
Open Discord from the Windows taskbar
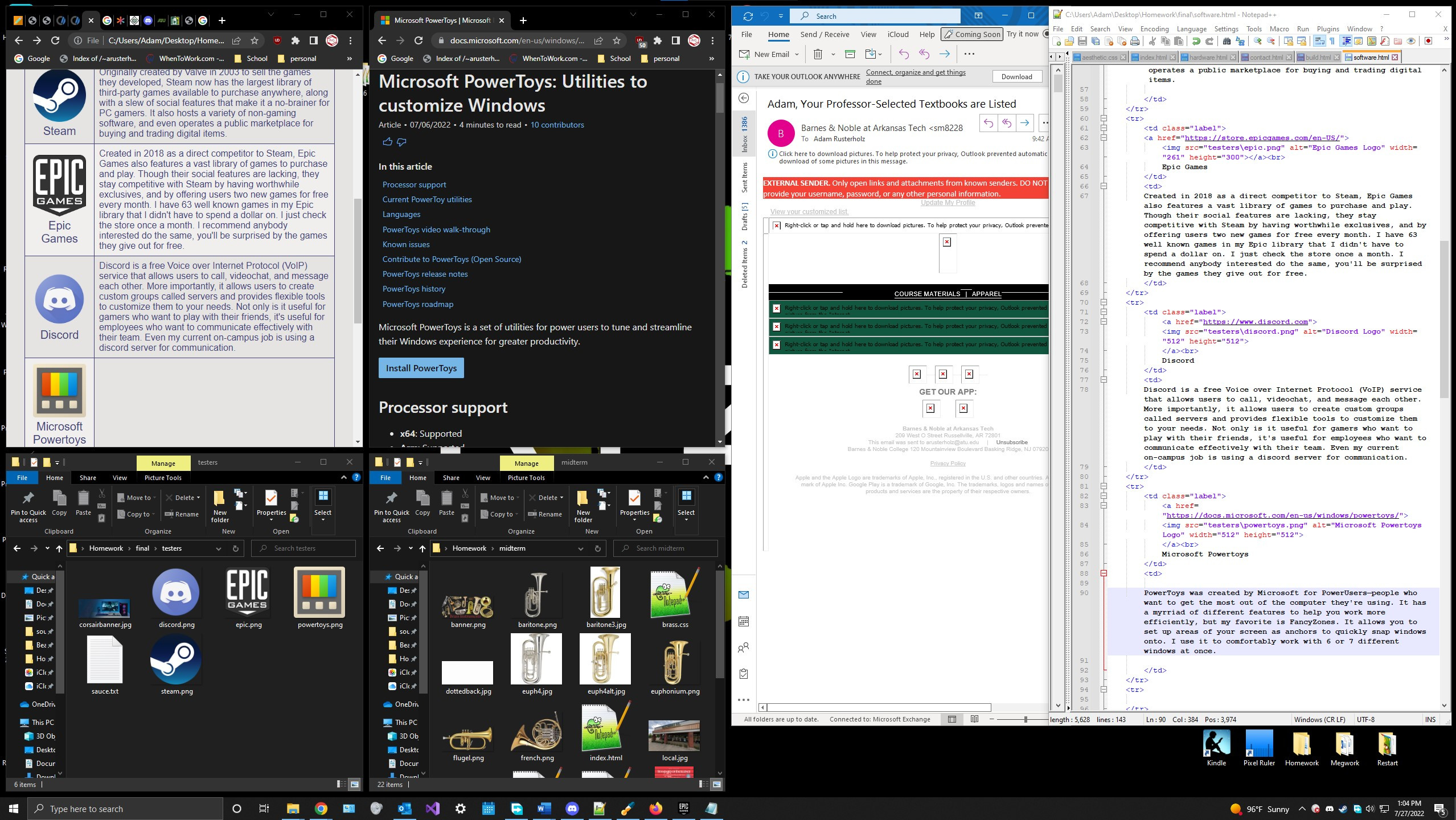[572, 808]
